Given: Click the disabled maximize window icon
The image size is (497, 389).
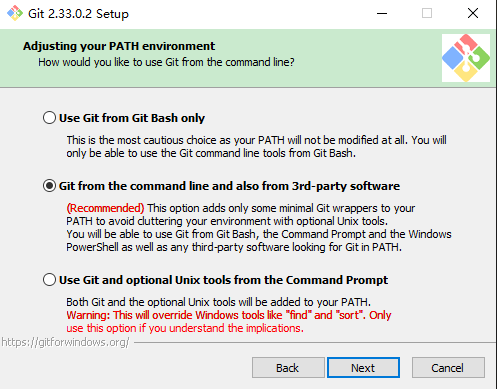Looking at the screenshot, I should pos(427,13).
